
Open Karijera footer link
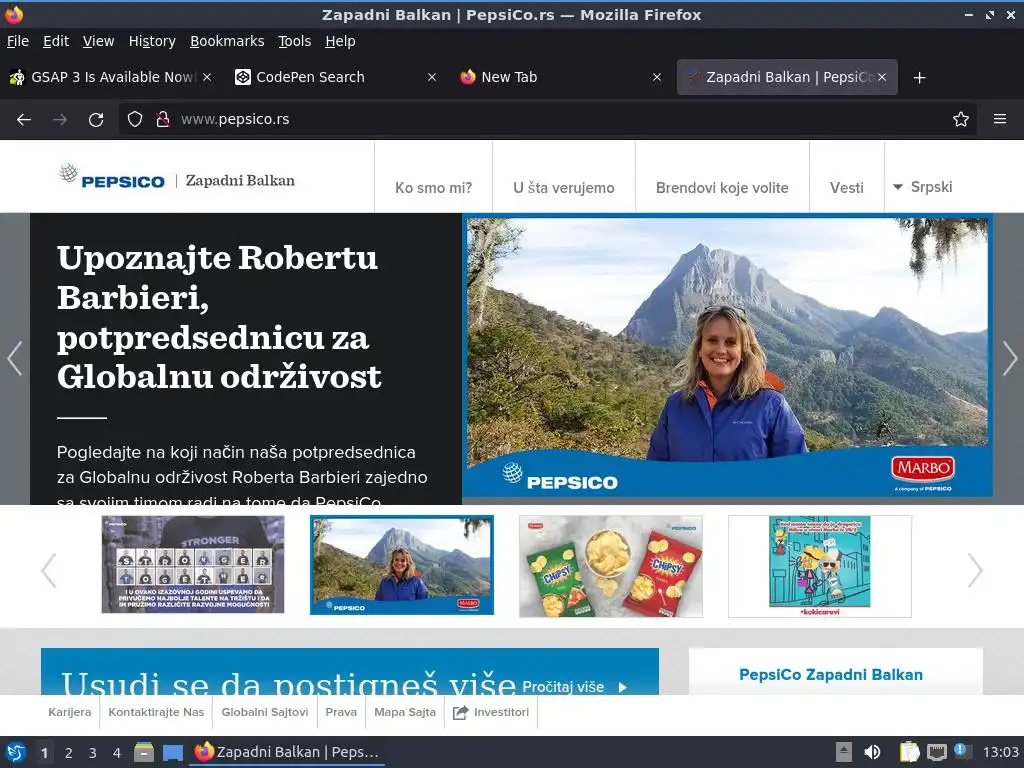[70, 712]
